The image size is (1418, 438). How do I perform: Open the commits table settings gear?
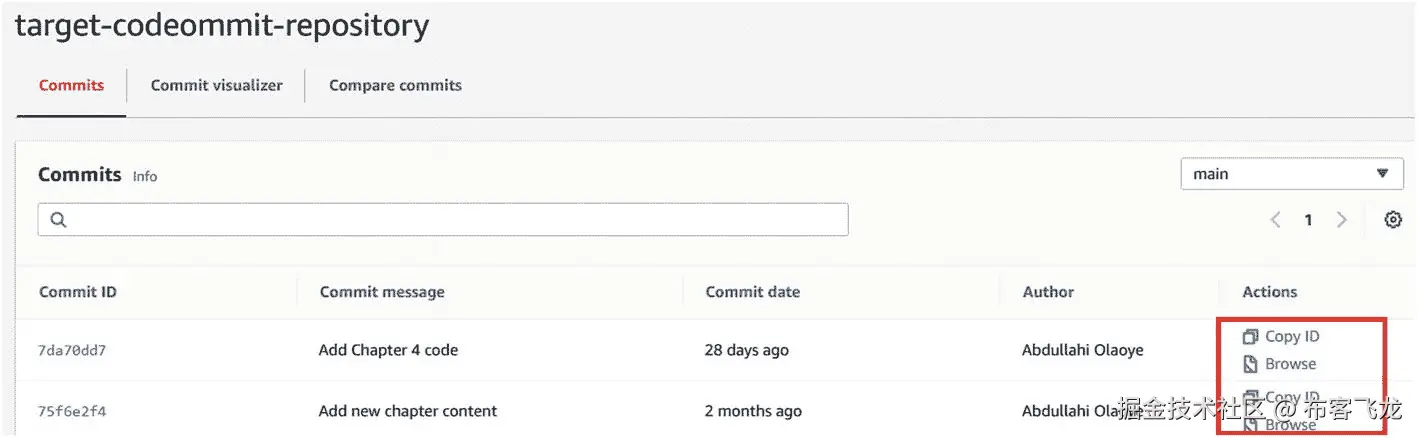pos(1393,220)
